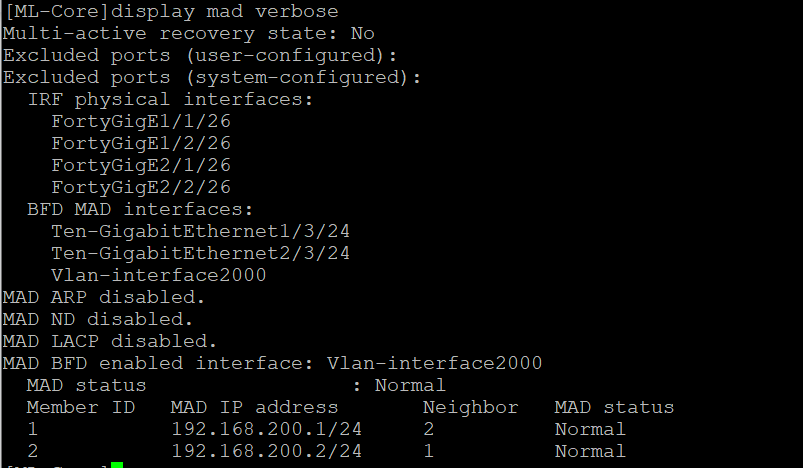Click Ten-GigabitEthernet1/3/24 text

pos(201,231)
